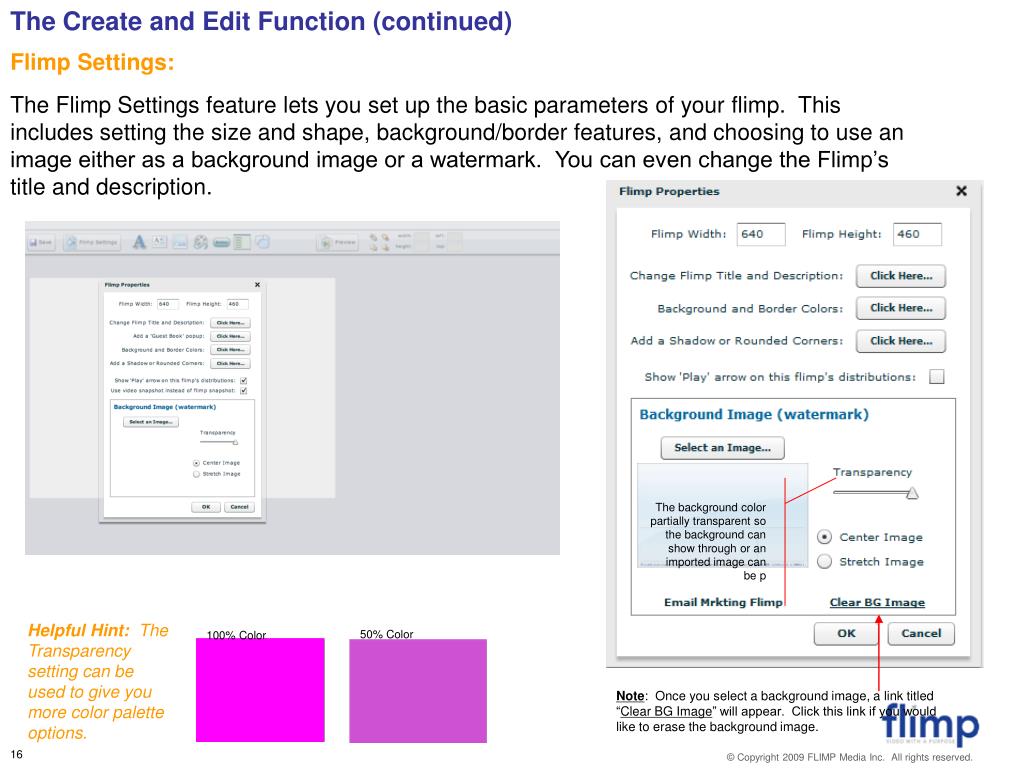This screenshot has height=768, width=1024.
Task: Click OK in the large Flimp Properties dialog
Action: tap(846, 633)
